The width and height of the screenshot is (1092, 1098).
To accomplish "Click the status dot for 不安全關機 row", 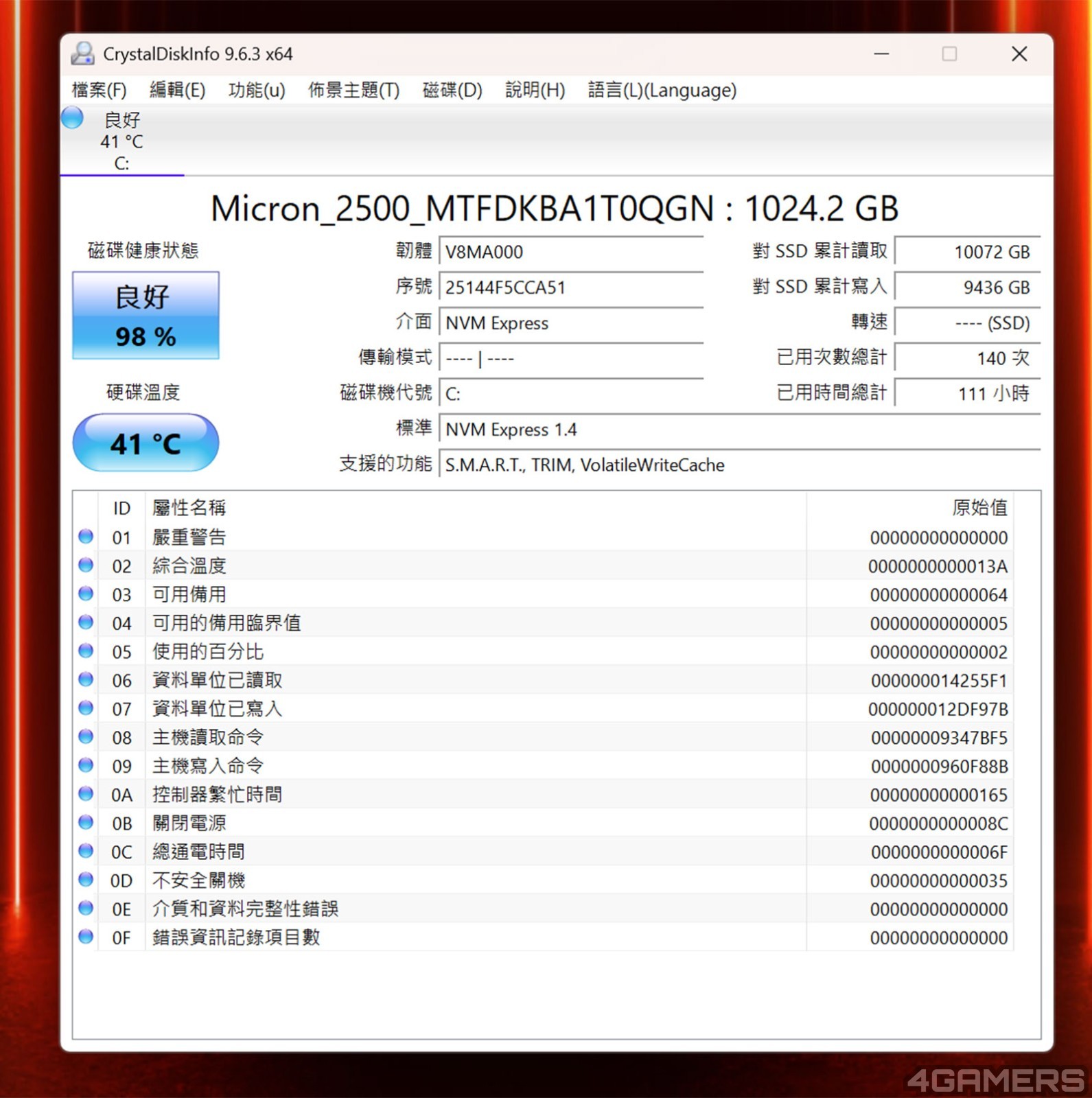I will point(86,880).
